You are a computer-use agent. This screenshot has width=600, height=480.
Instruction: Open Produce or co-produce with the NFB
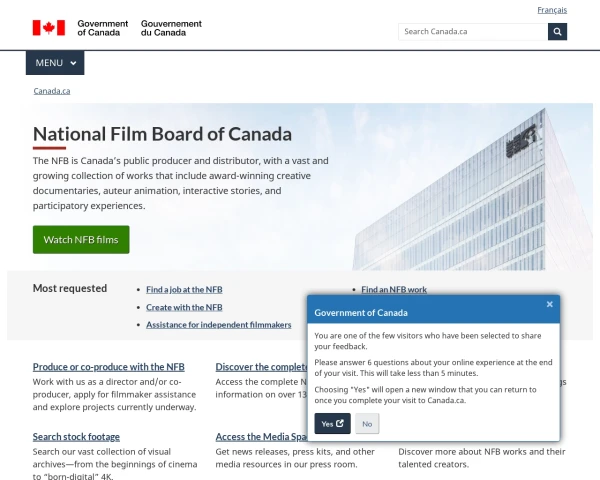coord(108,367)
